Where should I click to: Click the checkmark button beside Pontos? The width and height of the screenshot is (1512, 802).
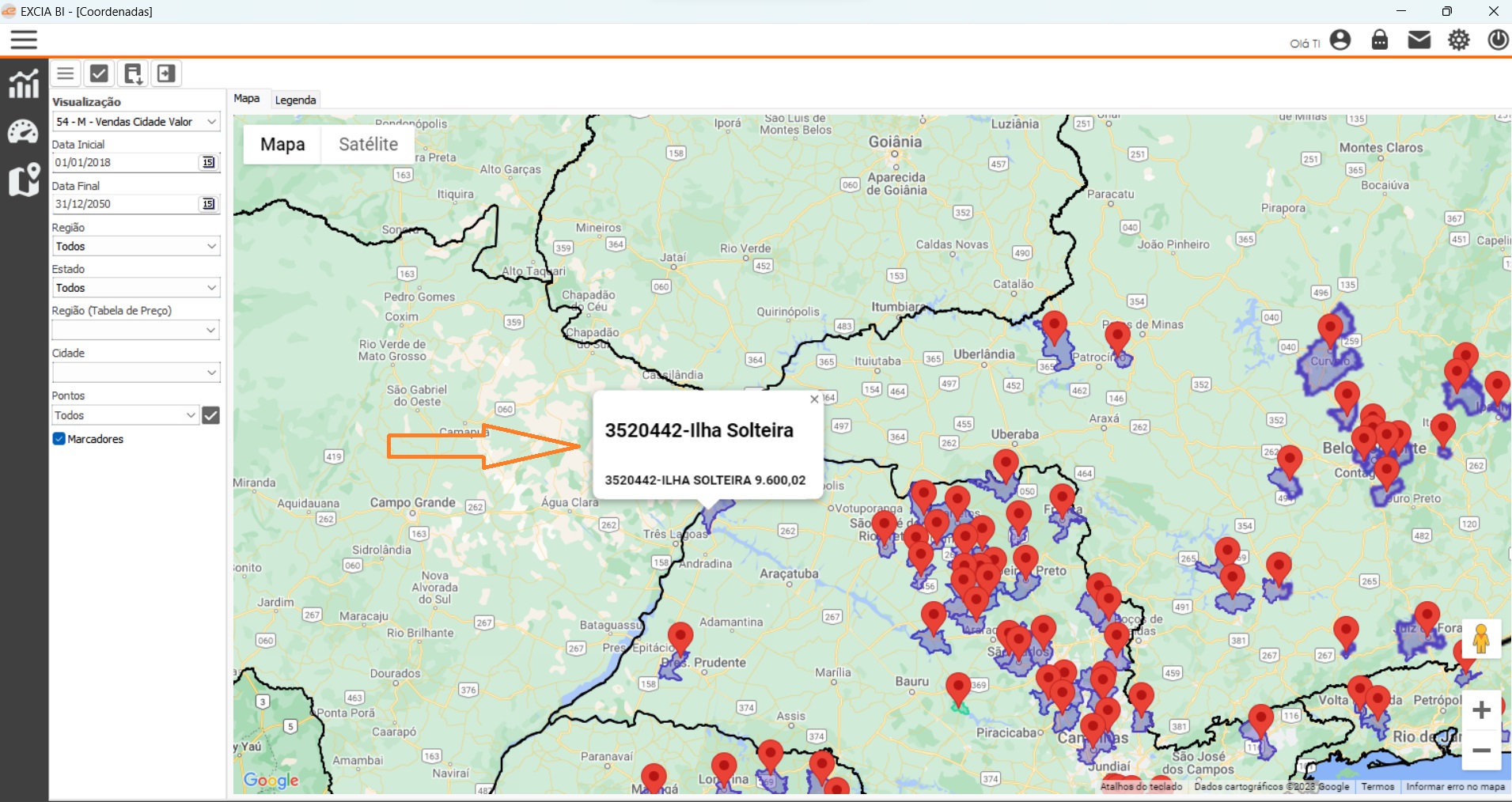[210, 415]
